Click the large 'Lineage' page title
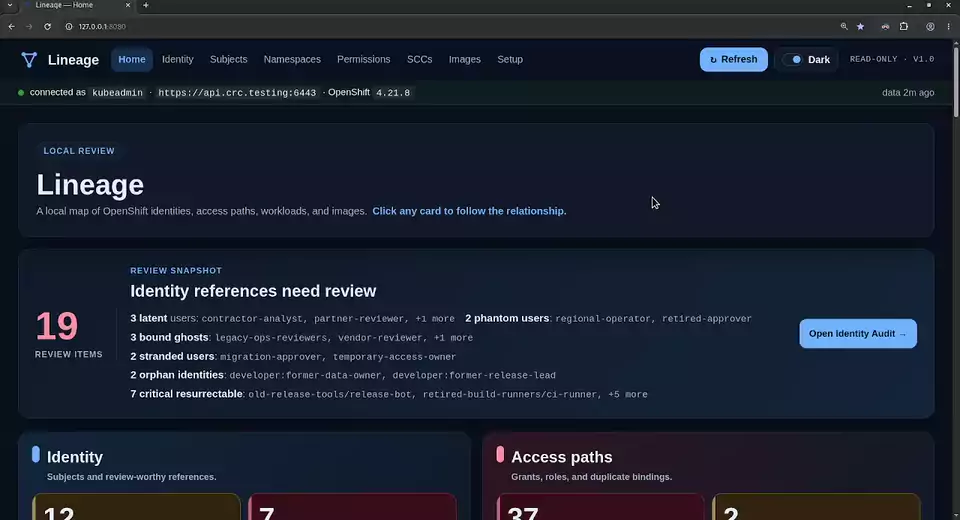960x520 pixels. [x=90, y=185]
